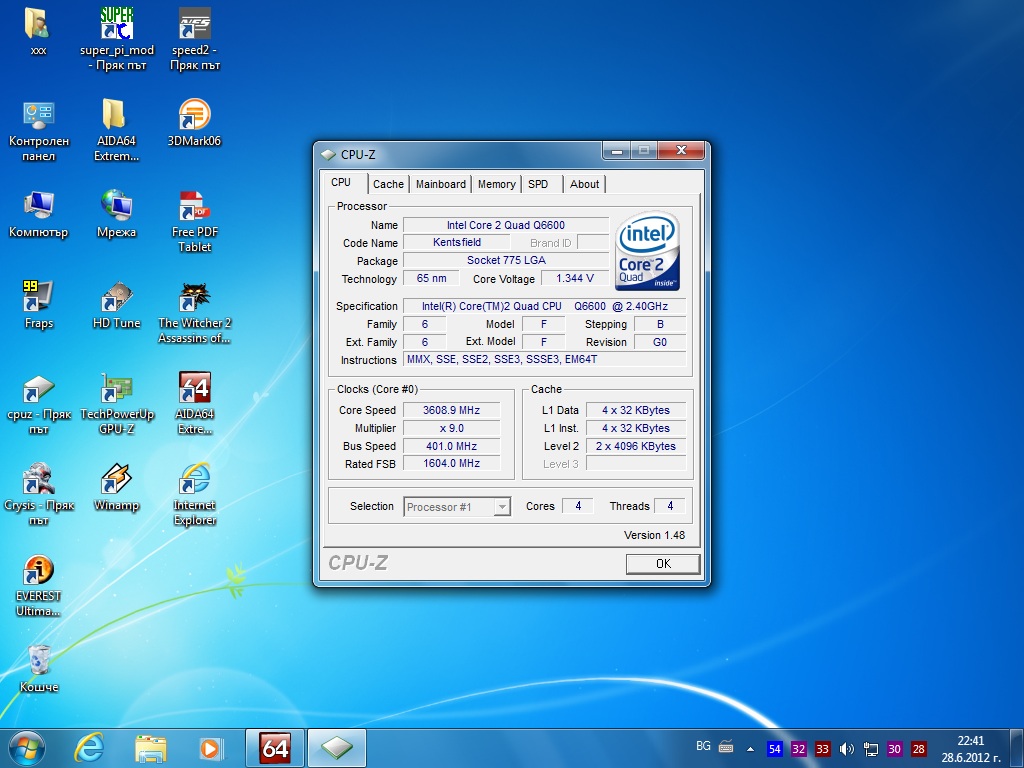Launch the 3DMark06 shortcut
This screenshot has width=1024, height=768.
195,122
